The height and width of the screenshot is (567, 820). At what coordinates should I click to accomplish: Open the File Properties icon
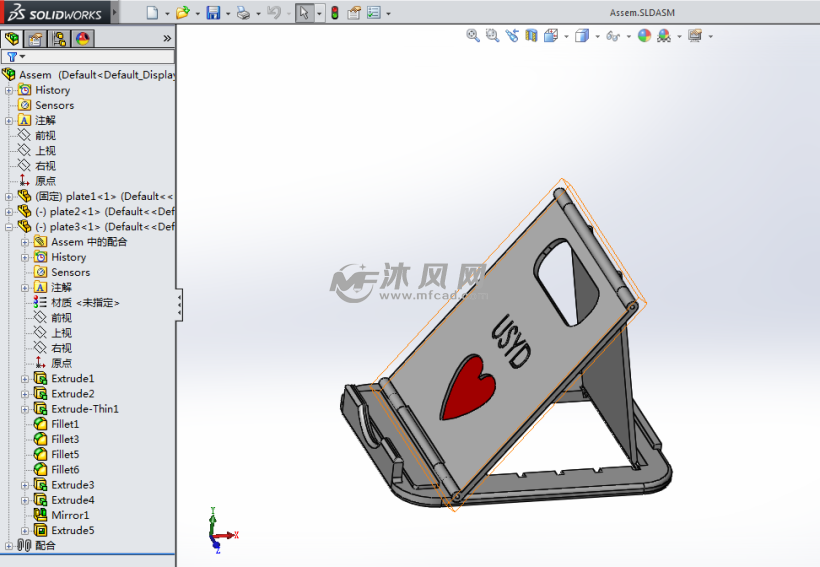[x=354, y=13]
